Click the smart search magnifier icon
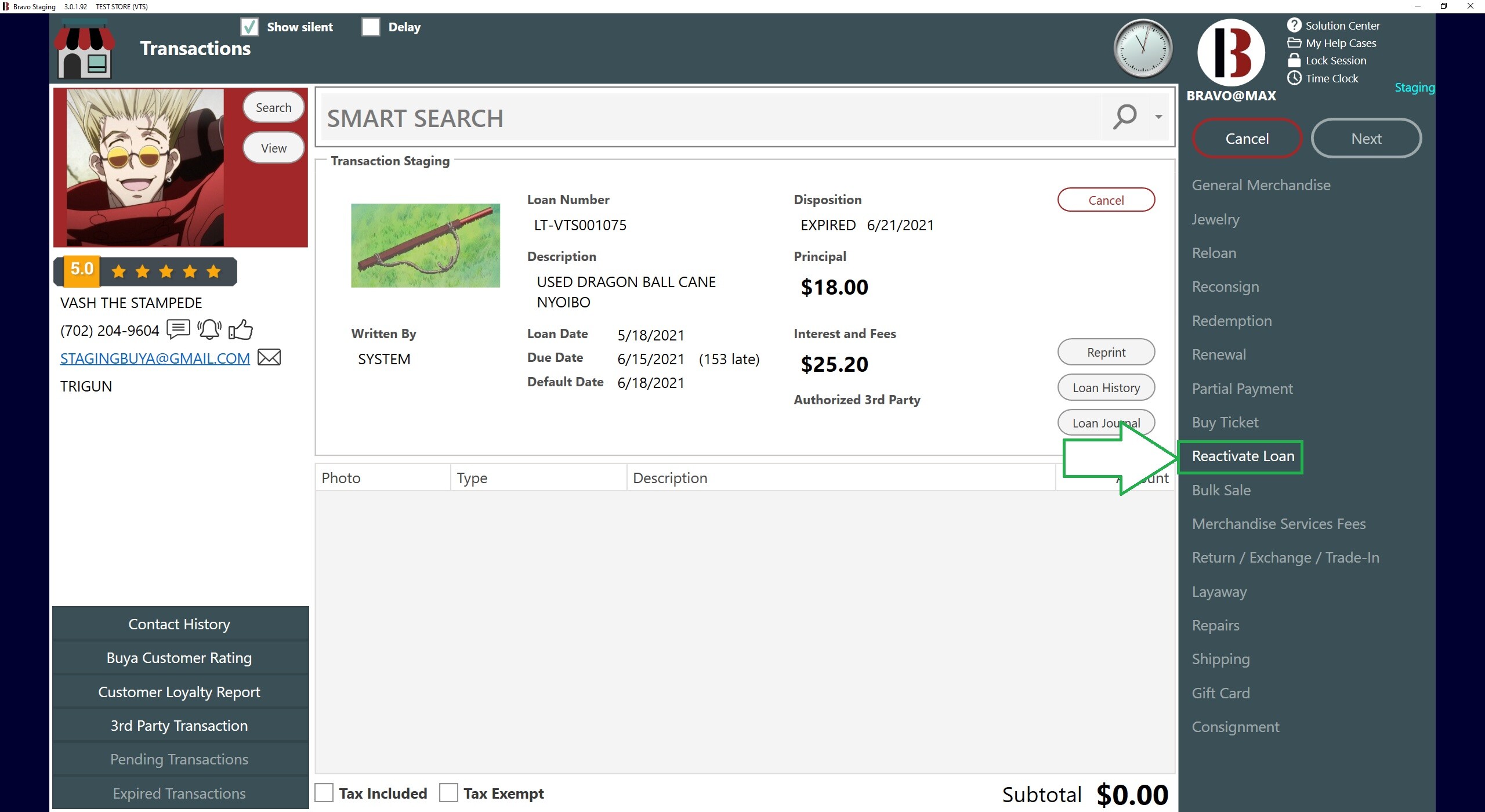Viewport: 1485px width, 812px height. (x=1125, y=117)
